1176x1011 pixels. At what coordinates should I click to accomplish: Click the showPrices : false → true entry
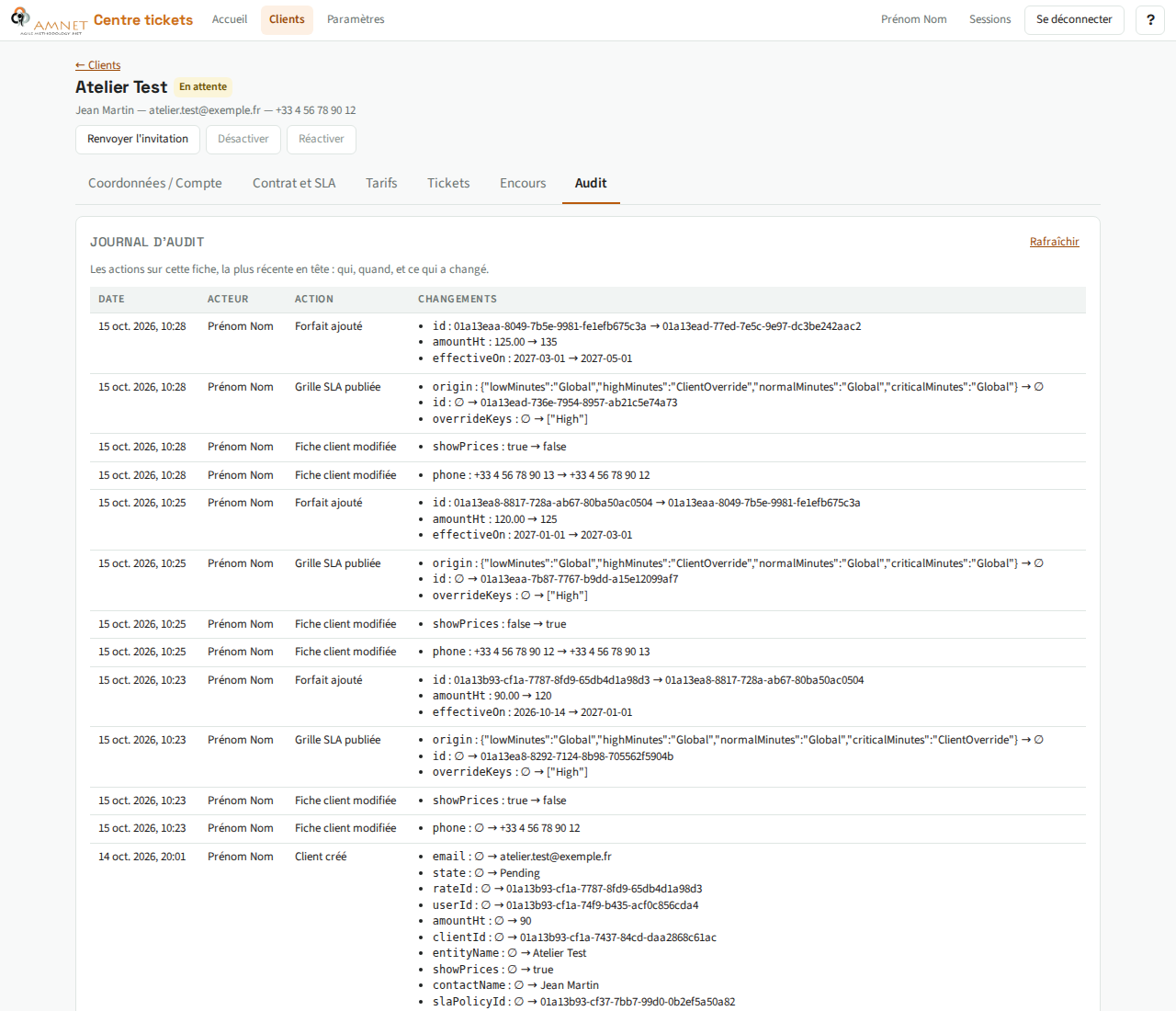(x=500, y=624)
